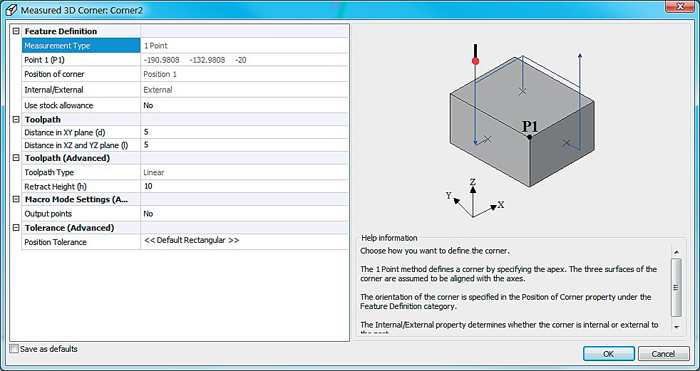The height and width of the screenshot is (371, 700).
Task: Edit the Point 1 coordinates field
Action: pos(244,60)
